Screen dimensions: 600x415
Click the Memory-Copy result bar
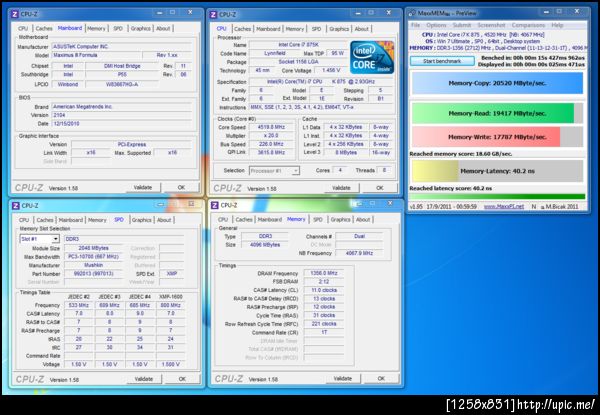pyautogui.click(x=497, y=83)
